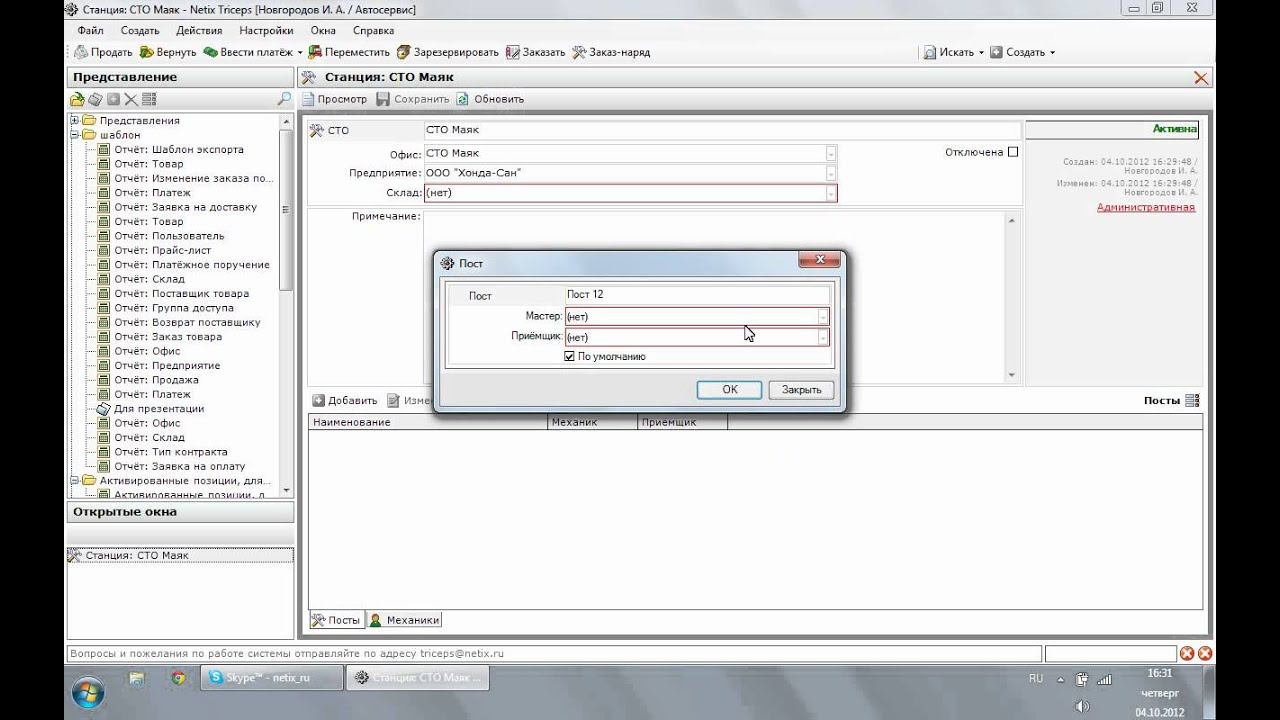Open the Окна menu

(323, 31)
